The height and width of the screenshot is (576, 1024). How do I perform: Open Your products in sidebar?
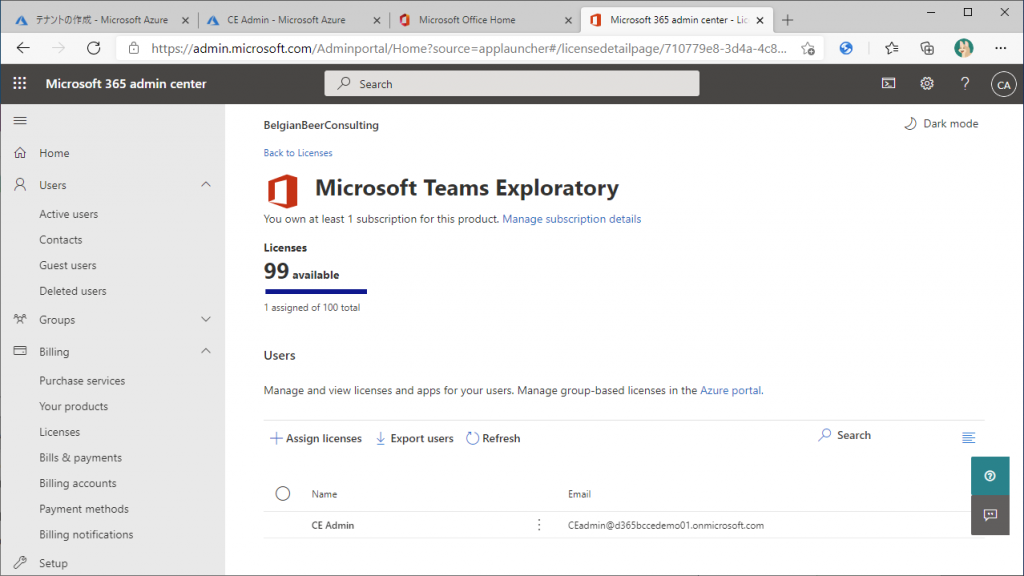(x=74, y=406)
